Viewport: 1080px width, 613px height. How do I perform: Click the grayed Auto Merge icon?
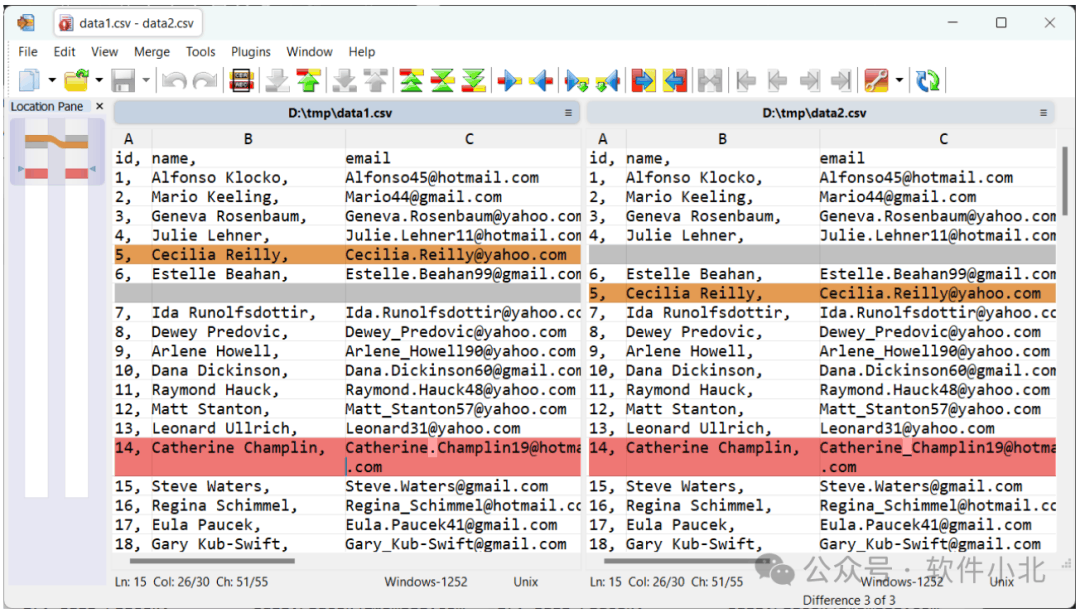pos(709,81)
